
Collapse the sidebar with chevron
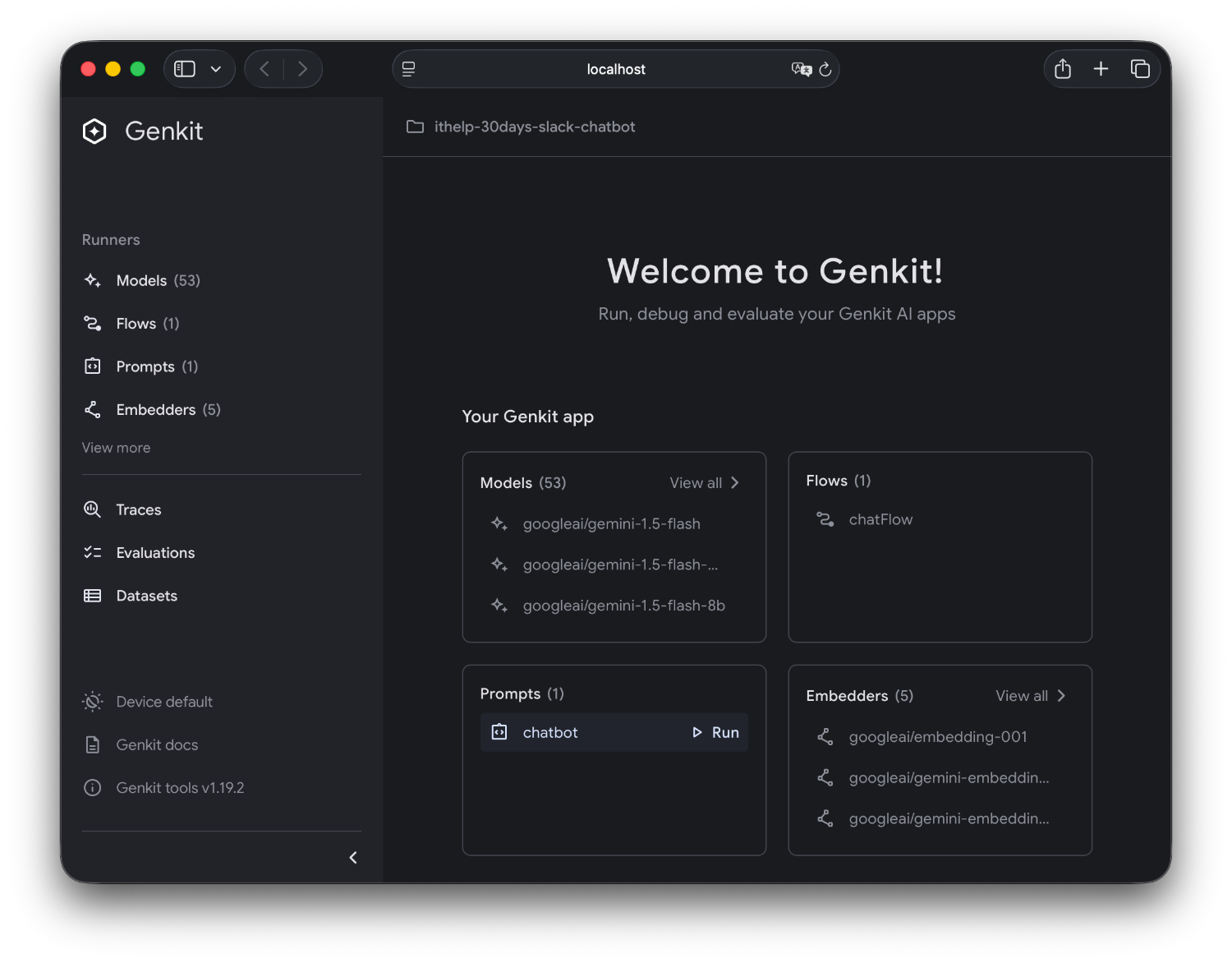353,858
